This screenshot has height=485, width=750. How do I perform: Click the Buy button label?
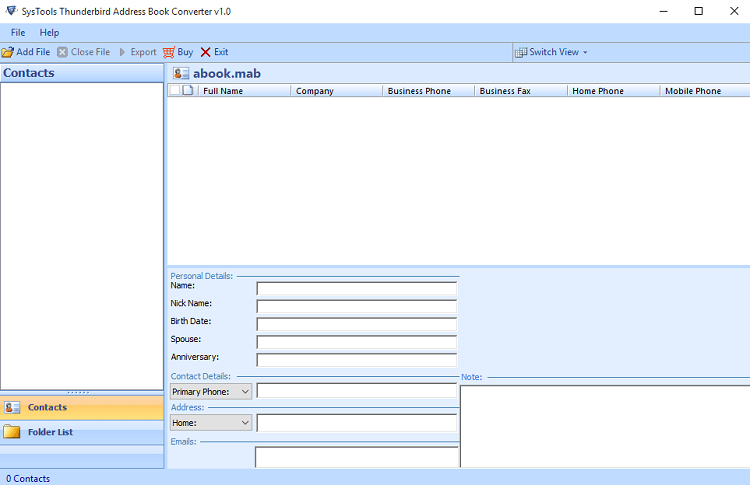coord(185,52)
